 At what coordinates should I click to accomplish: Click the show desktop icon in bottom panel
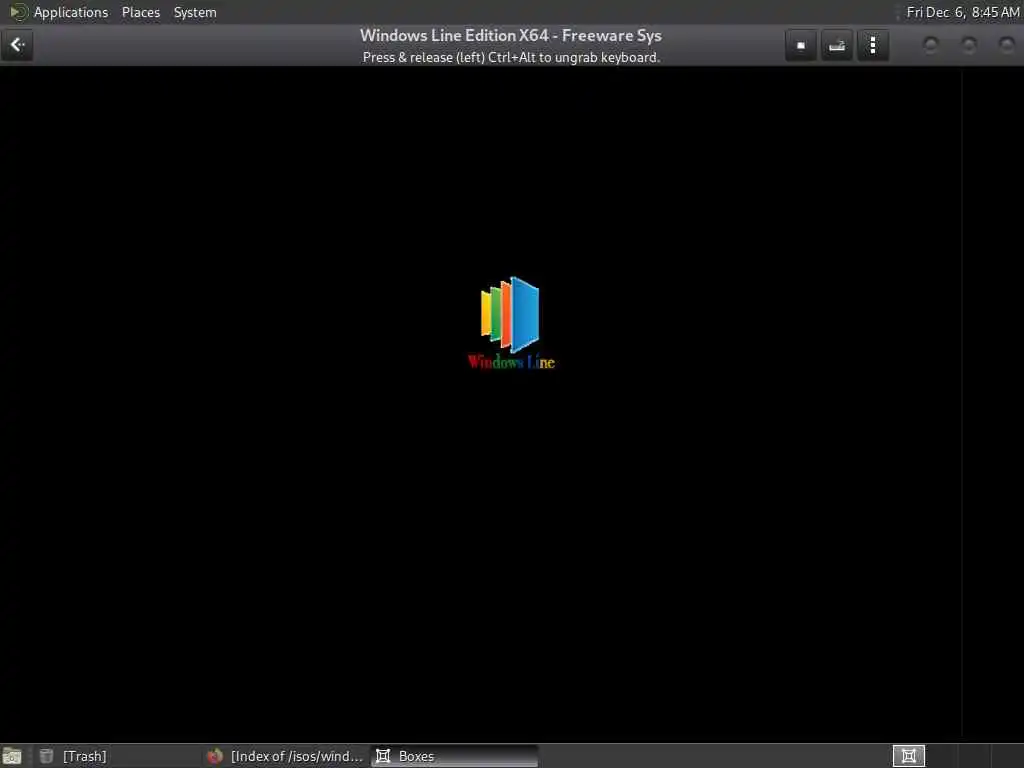[12, 756]
